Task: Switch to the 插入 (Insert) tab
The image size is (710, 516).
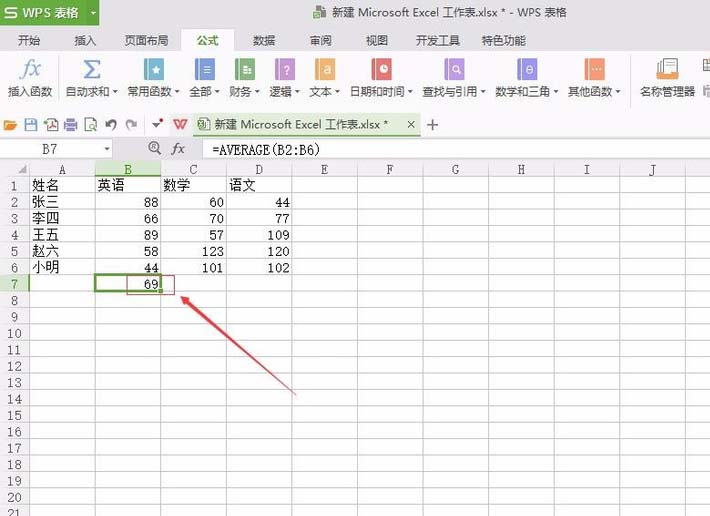Action: (85, 41)
